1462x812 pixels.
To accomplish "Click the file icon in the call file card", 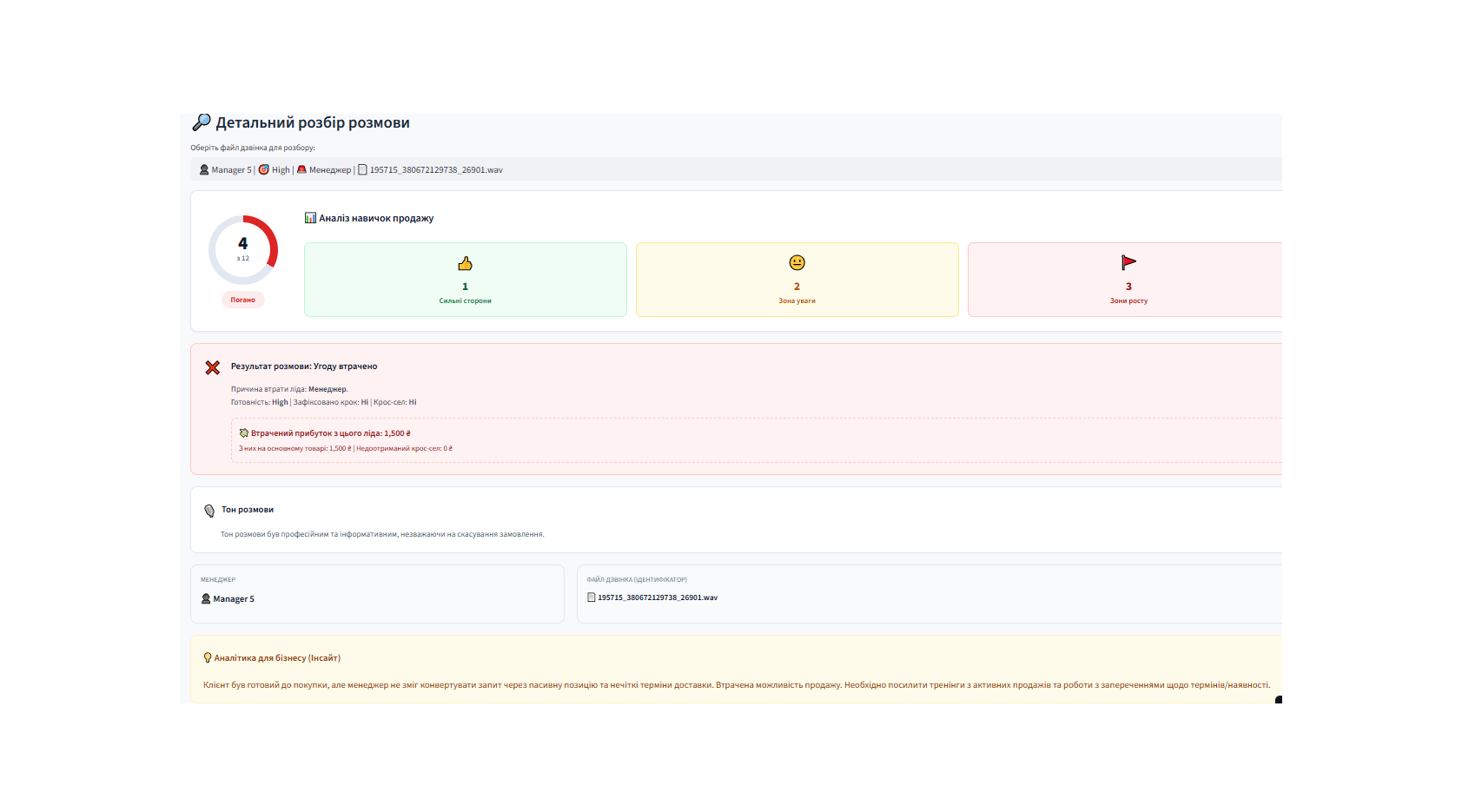I will tap(592, 597).
